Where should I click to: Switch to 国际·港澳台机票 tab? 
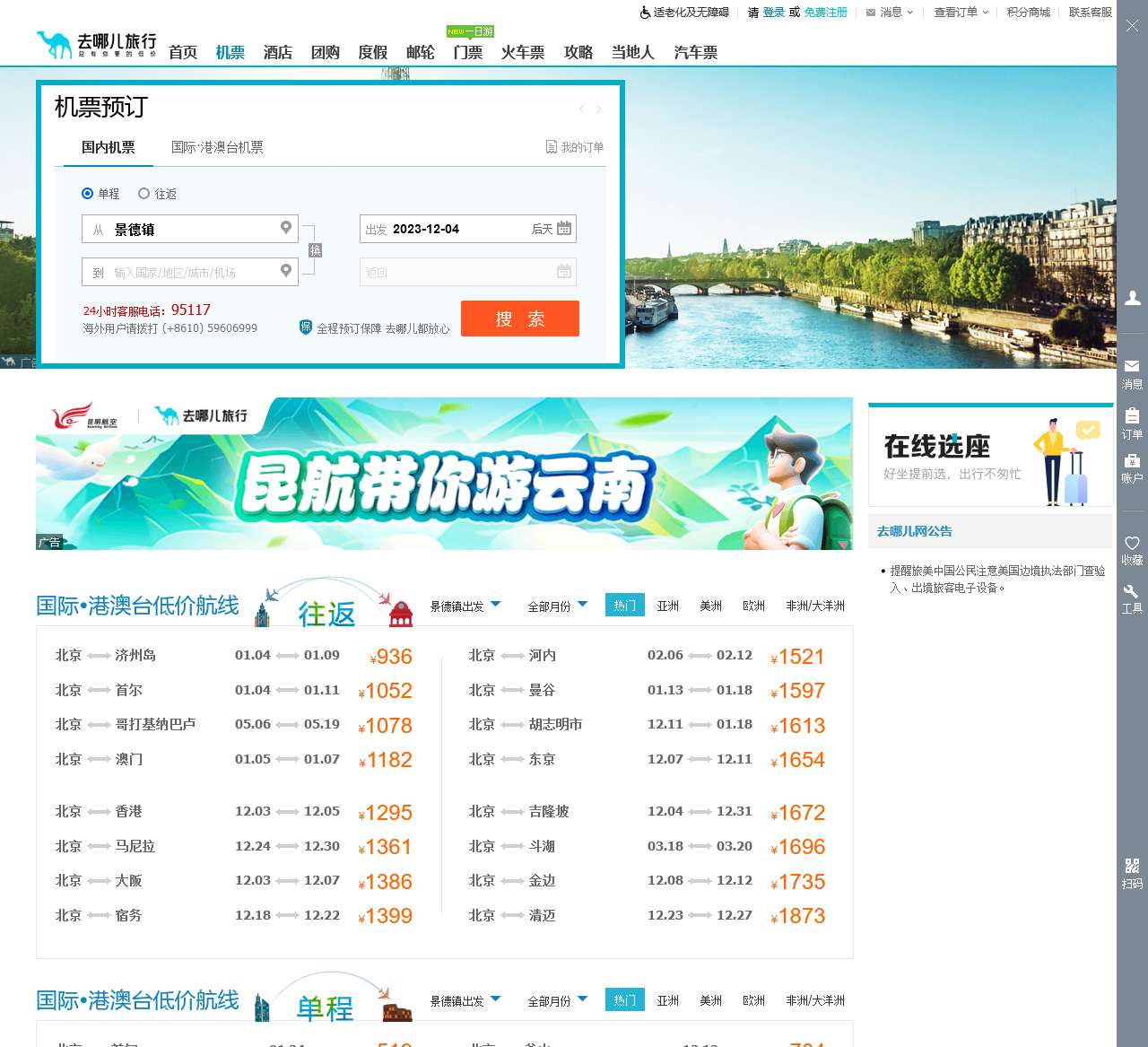pos(217,147)
